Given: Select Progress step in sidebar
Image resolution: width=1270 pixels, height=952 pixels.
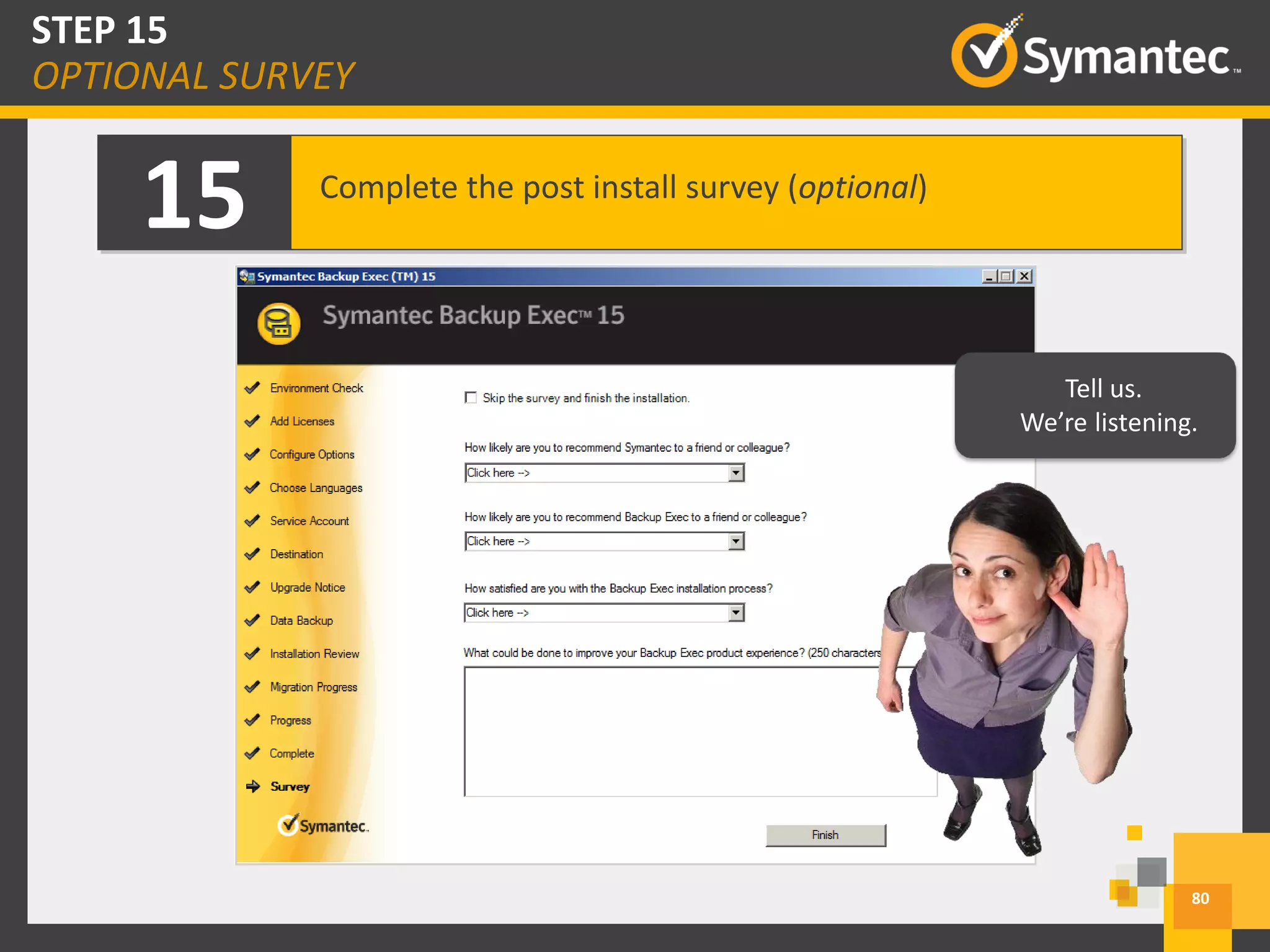Looking at the screenshot, I should (290, 720).
